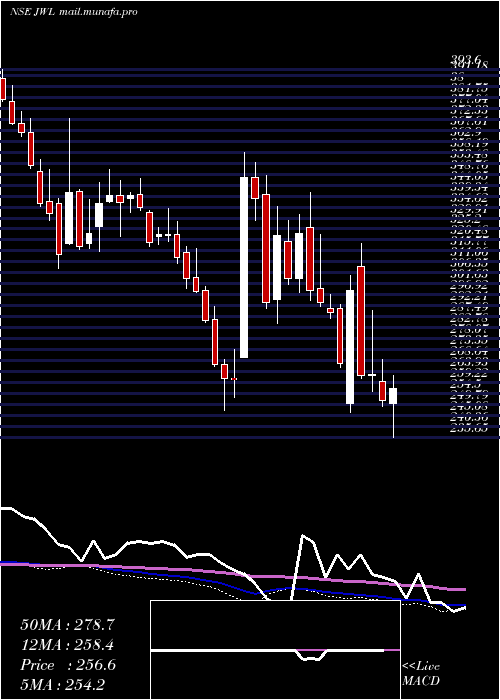
Task: Click the 5MA : 254.2 value
Action: point(63,685)
